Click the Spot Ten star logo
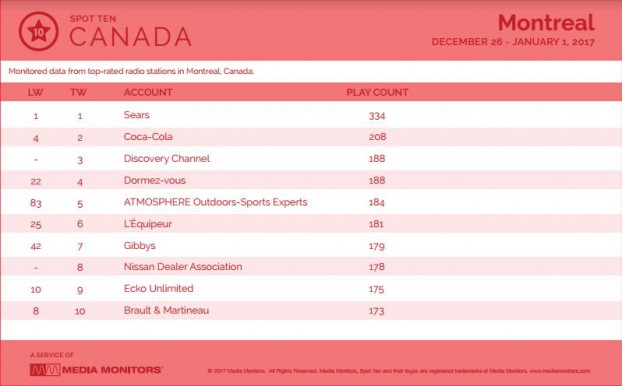622x386 pixels. [38, 31]
